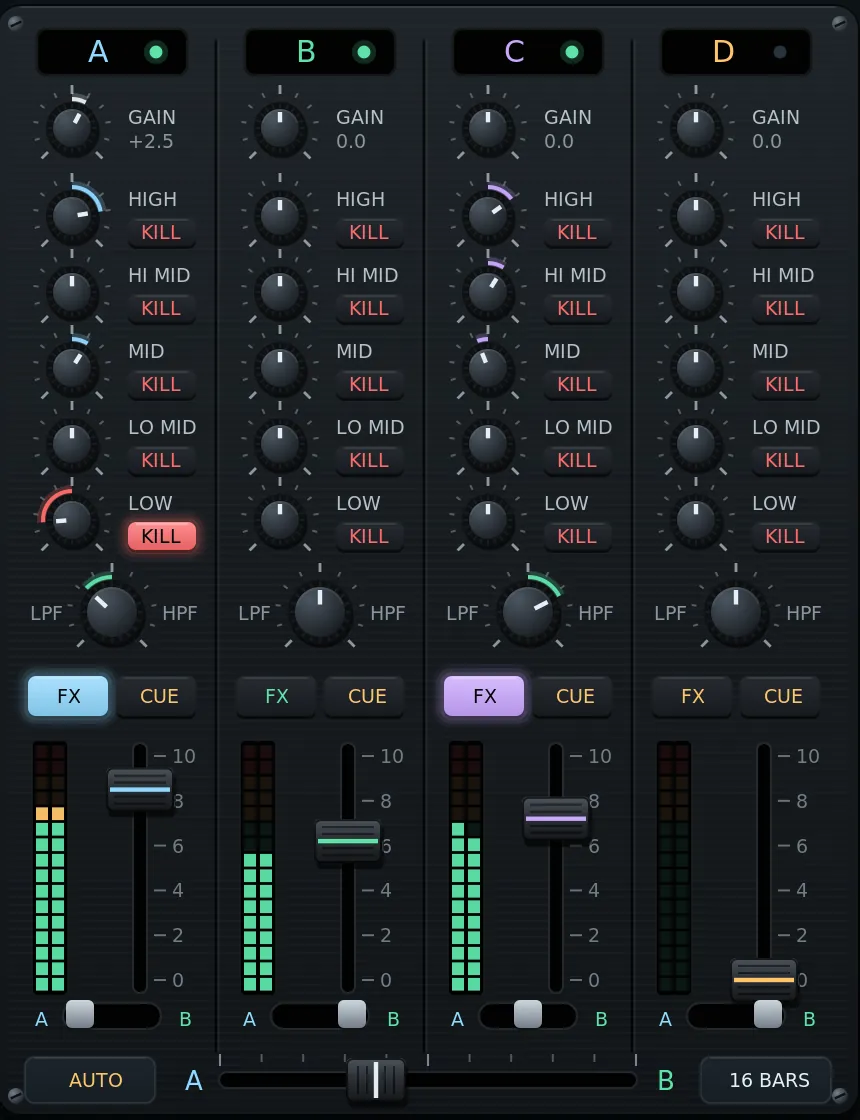Select channel A header
860x1120 pixels.
pos(111,52)
